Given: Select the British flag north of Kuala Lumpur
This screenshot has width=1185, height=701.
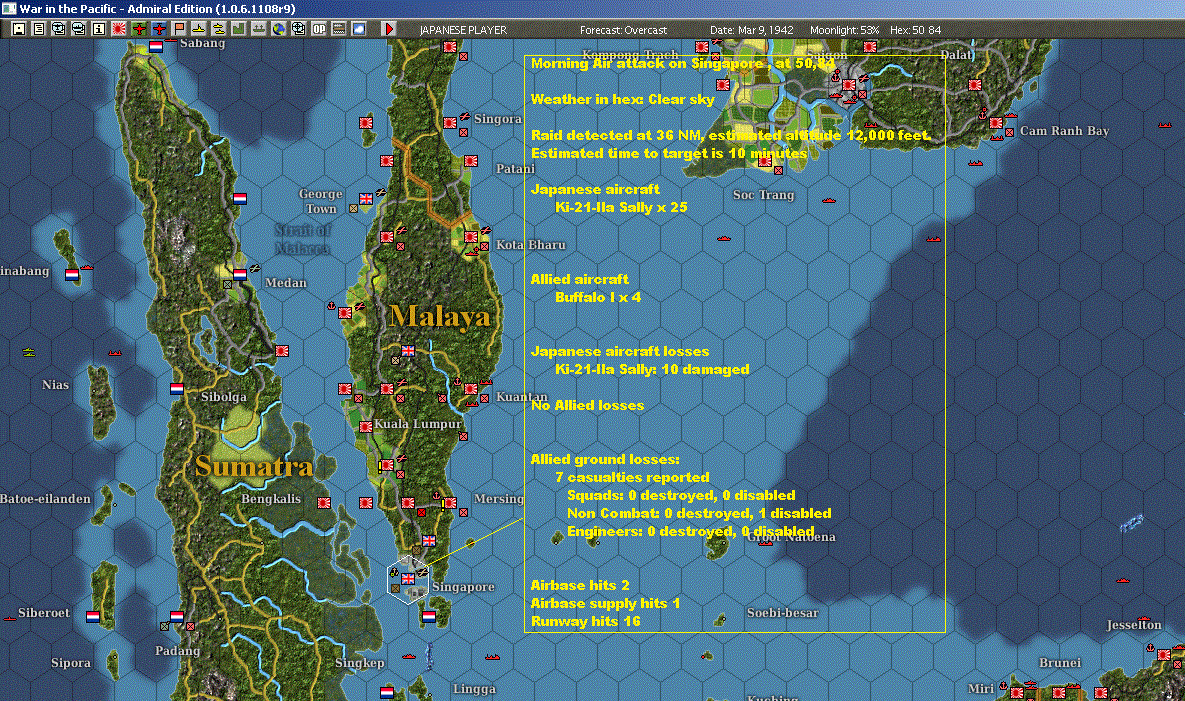Looking at the screenshot, I should pyautogui.click(x=408, y=351).
